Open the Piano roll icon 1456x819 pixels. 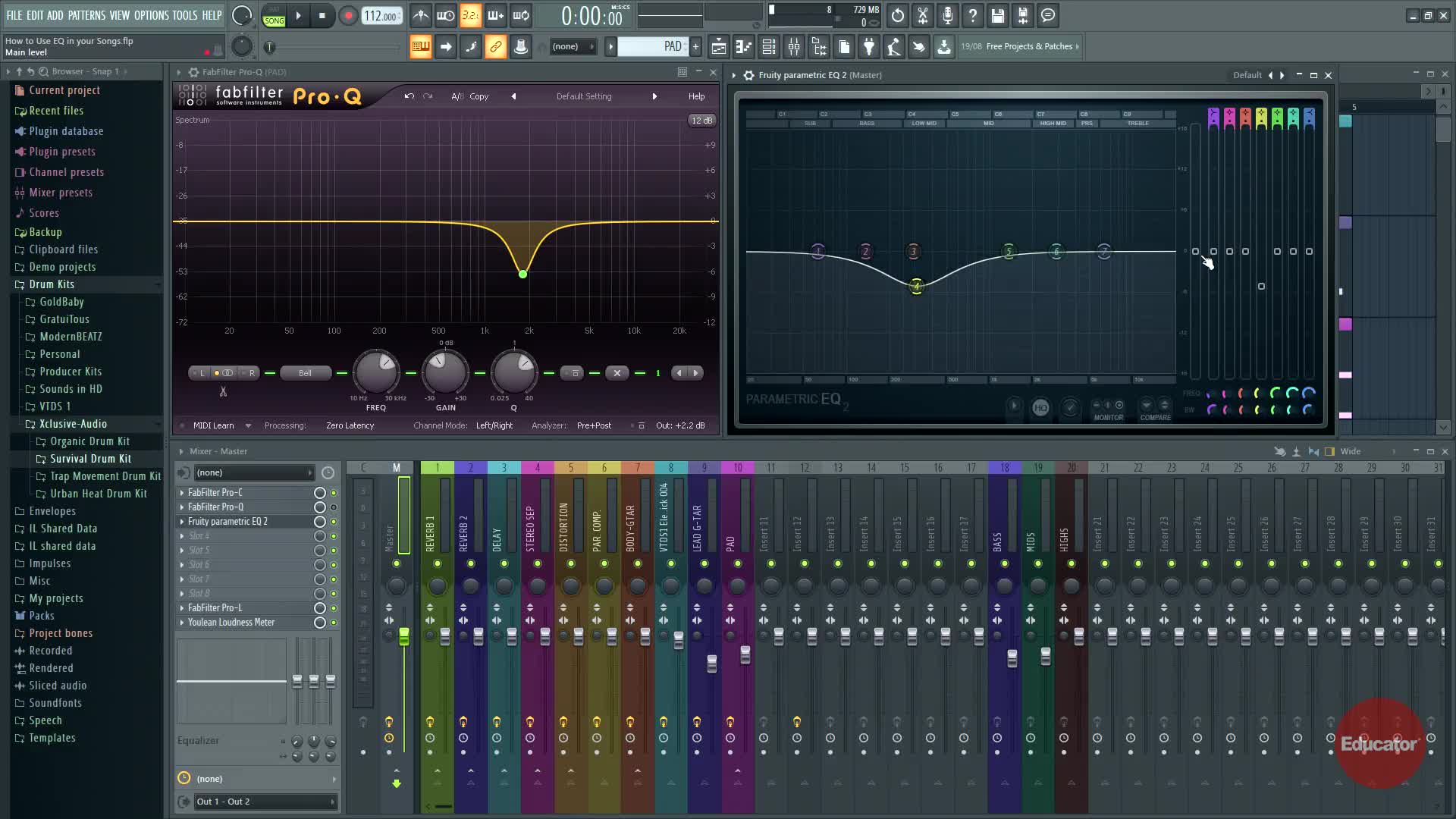(743, 47)
